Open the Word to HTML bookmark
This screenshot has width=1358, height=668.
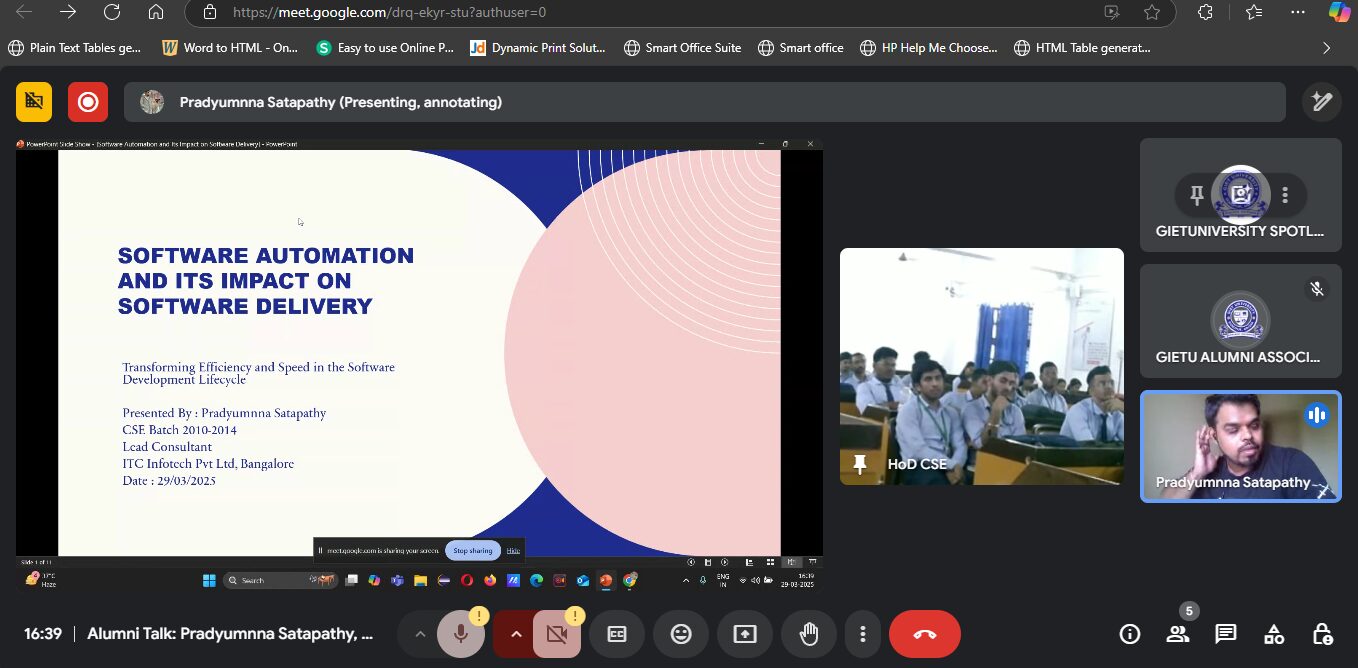tap(230, 47)
